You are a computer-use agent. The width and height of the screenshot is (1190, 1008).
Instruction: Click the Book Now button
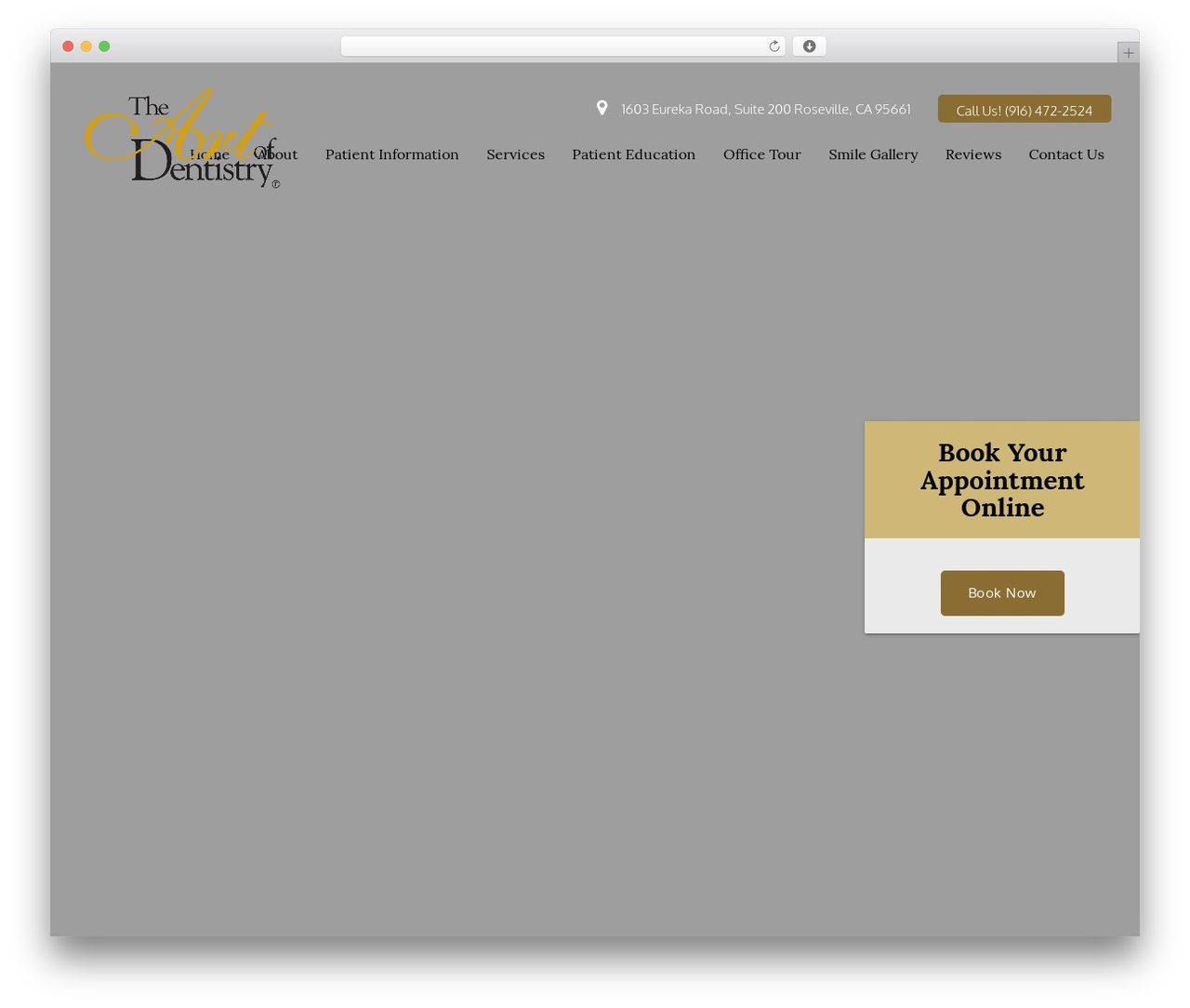(x=1002, y=593)
